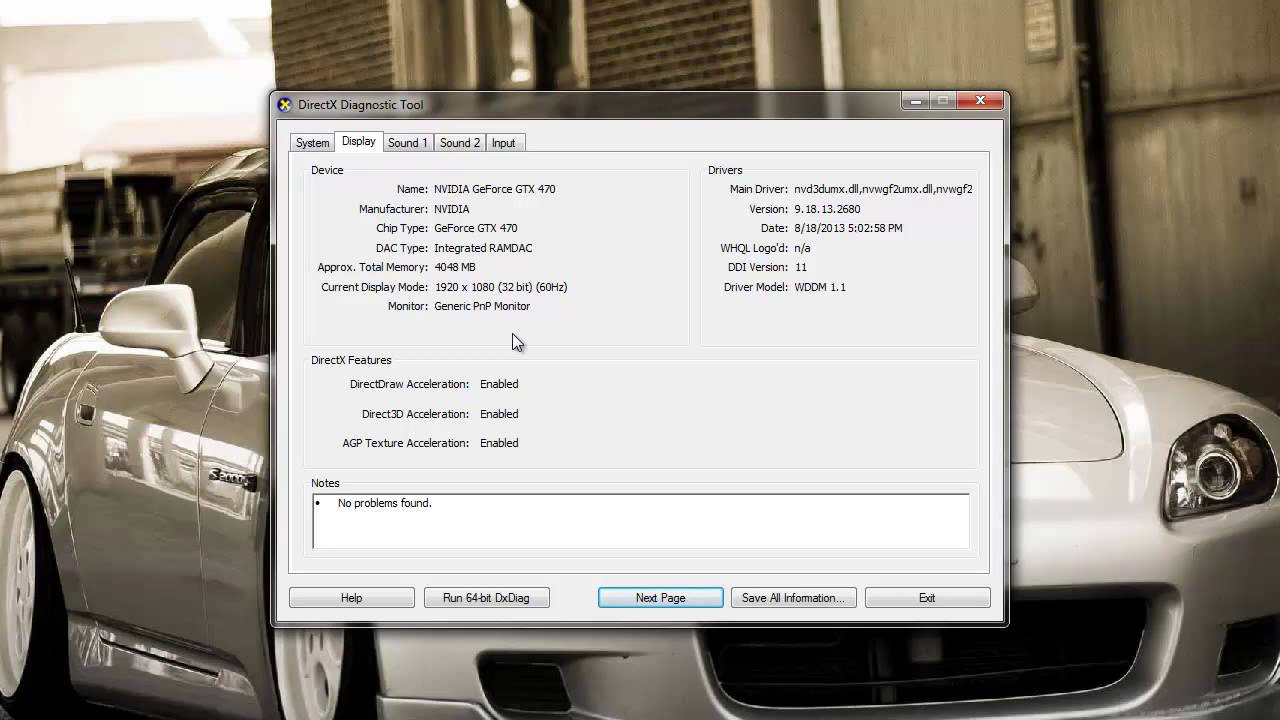Click Manufacturer value 'NVIDIA'
This screenshot has height=720, width=1280.
click(451, 209)
